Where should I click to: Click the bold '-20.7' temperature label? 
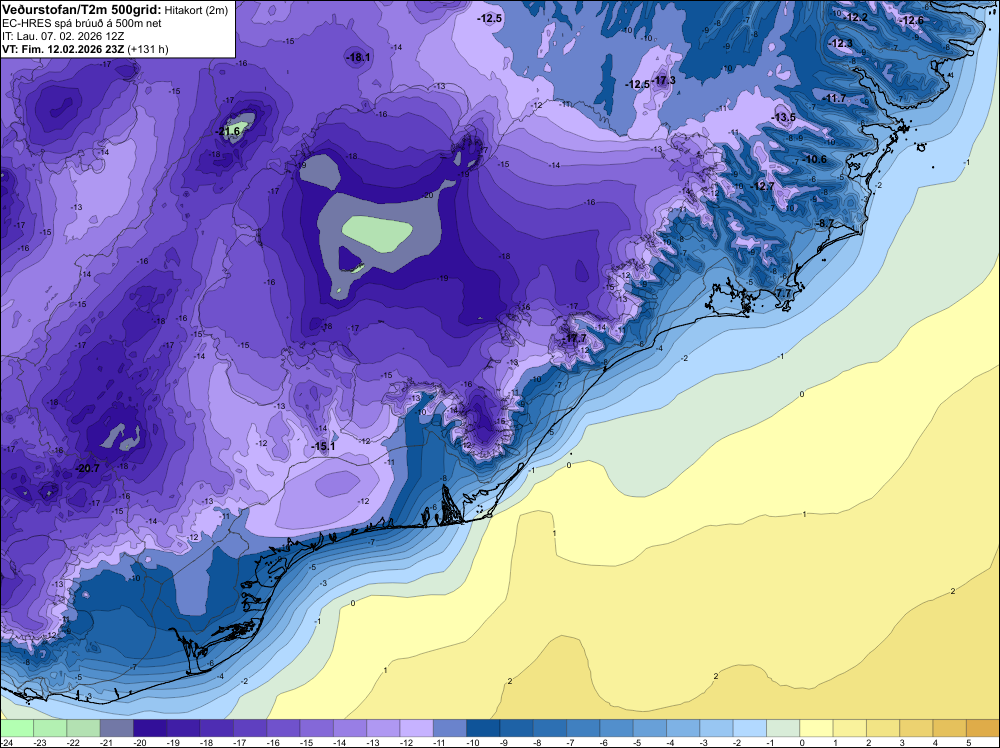tap(87, 468)
